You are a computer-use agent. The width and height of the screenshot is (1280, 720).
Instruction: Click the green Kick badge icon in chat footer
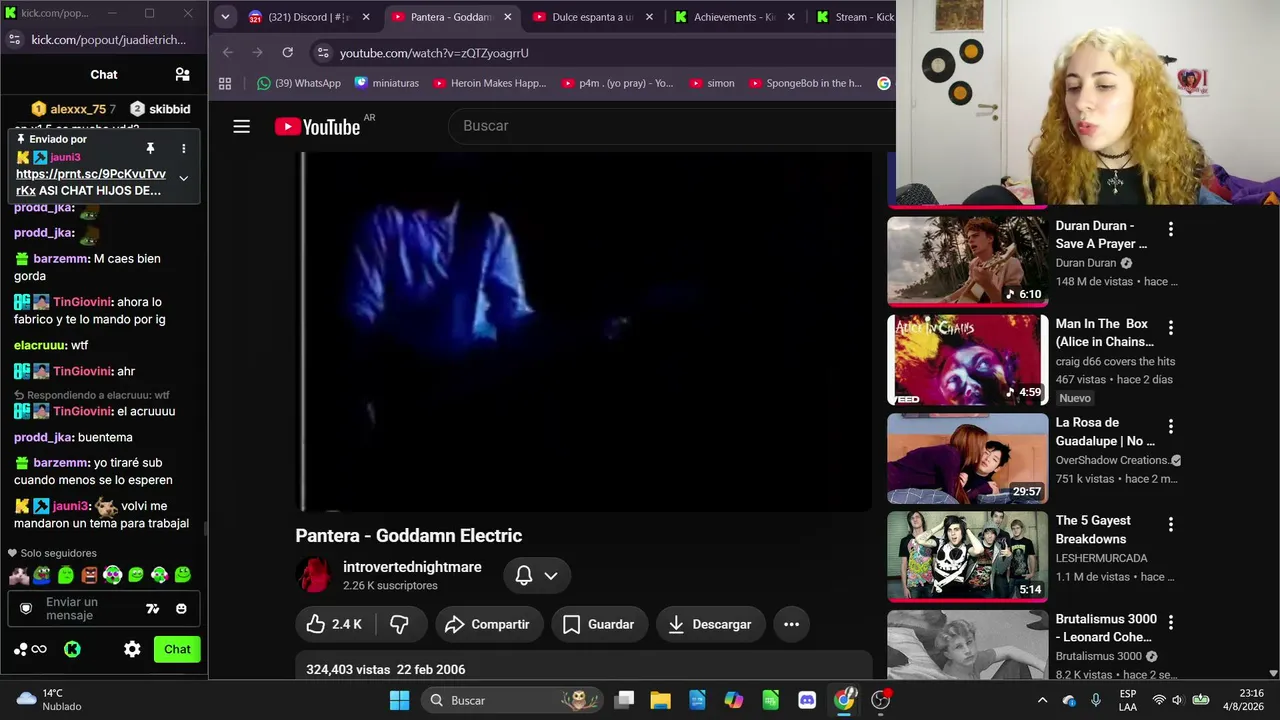(72, 649)
